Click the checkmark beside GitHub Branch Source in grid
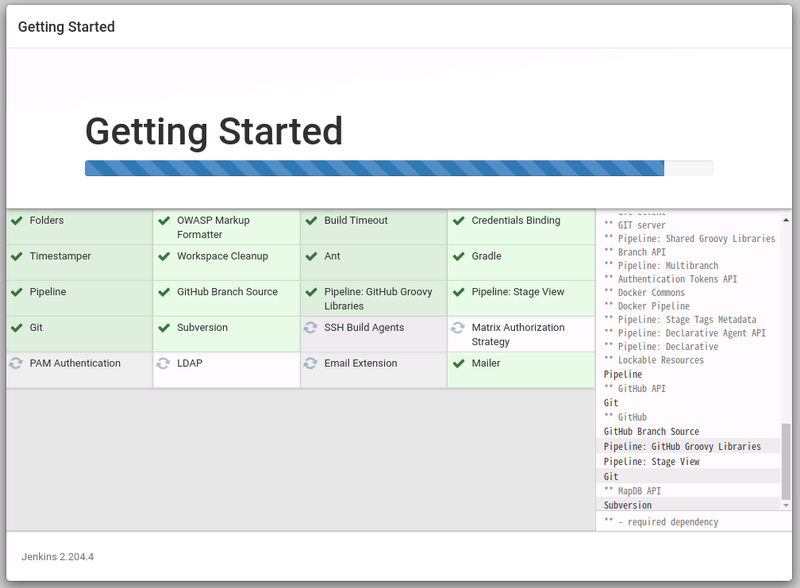 click(x=164, y=292)
